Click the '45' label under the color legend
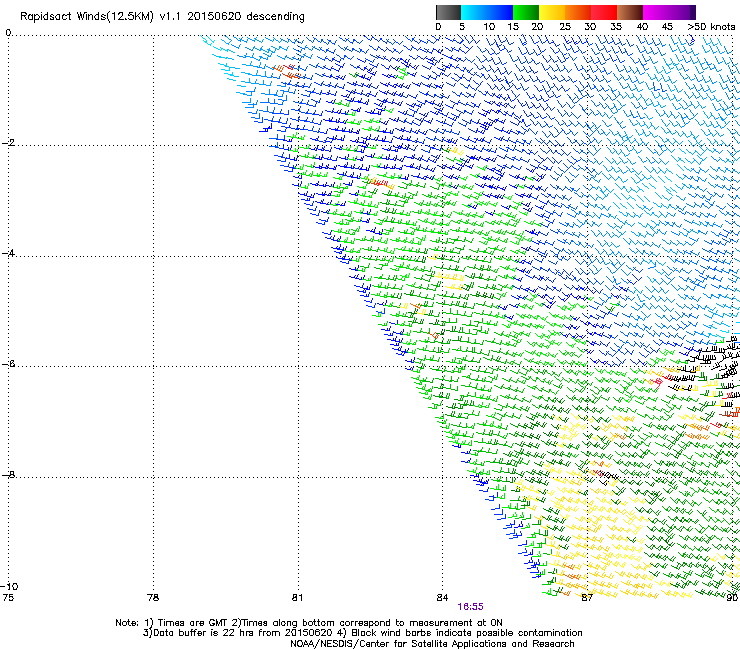Image resolution: width=740 pixels, height=650 pixels. coord(667,27)
